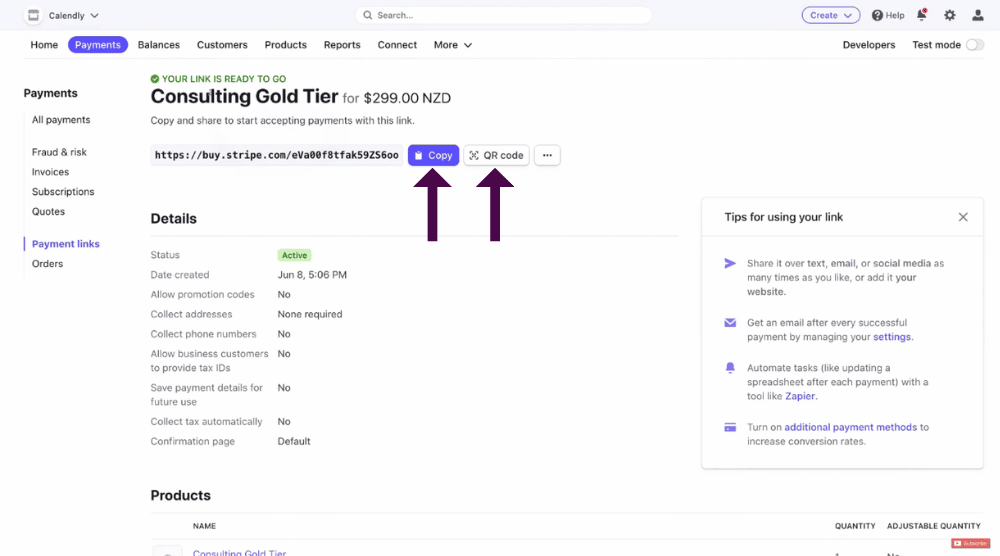Open the Create dropdown button
The height and width of the screenshot is (556, 1000).
point(830,15)
